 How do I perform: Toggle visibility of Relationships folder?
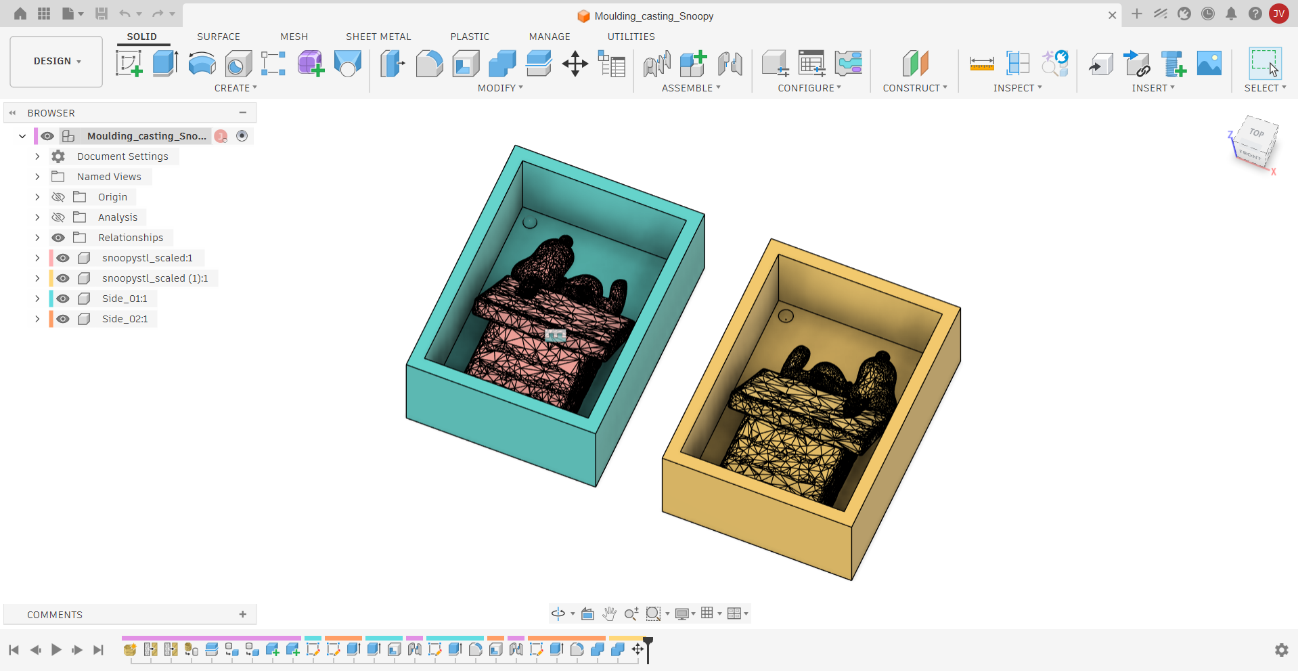click(x=58, y=238)
